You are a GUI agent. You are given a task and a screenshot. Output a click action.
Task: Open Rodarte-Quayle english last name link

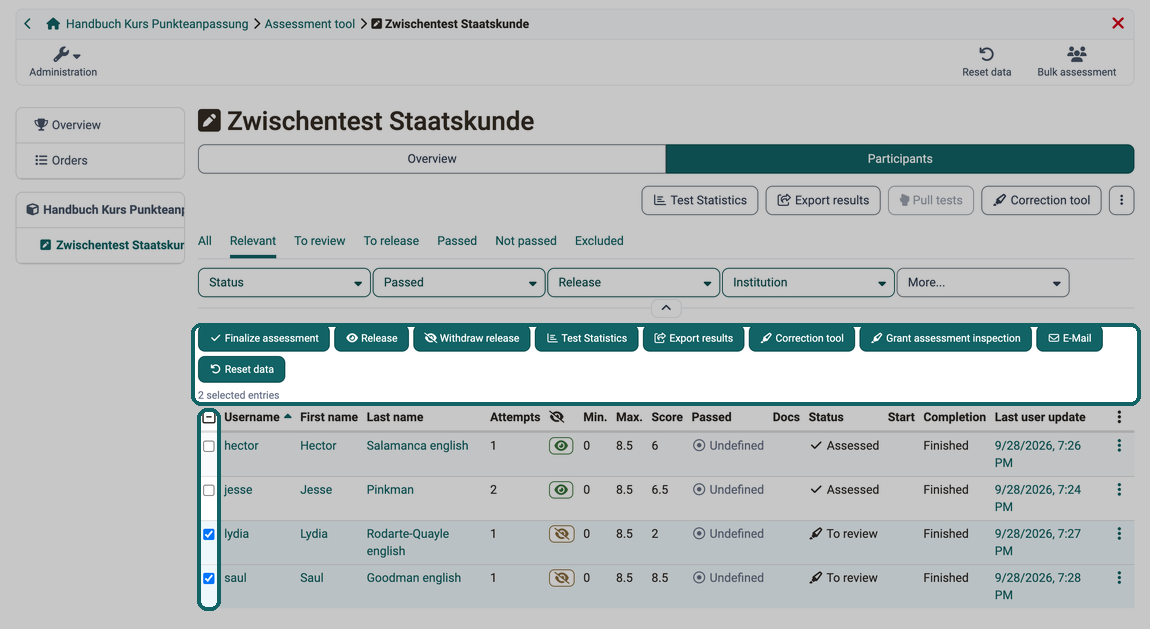tap(408, 542)
